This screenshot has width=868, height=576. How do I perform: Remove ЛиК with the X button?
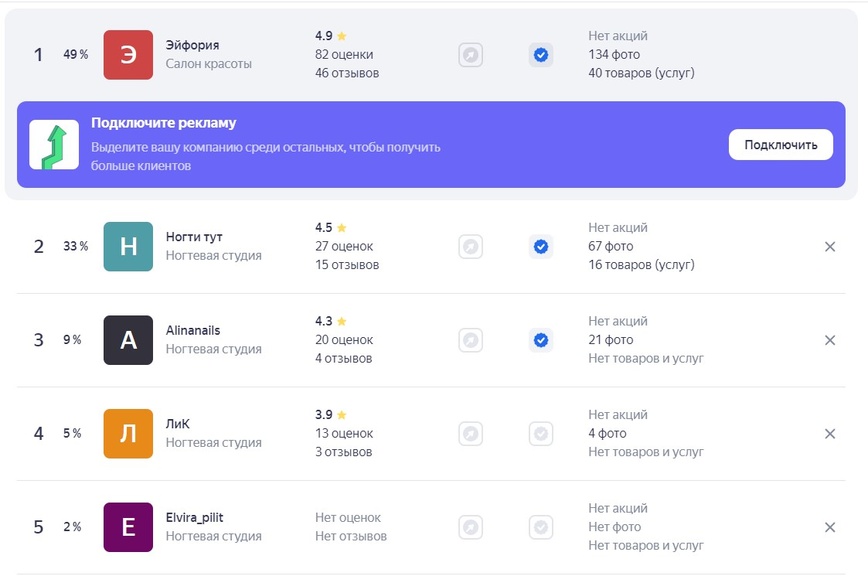[830, 433]
